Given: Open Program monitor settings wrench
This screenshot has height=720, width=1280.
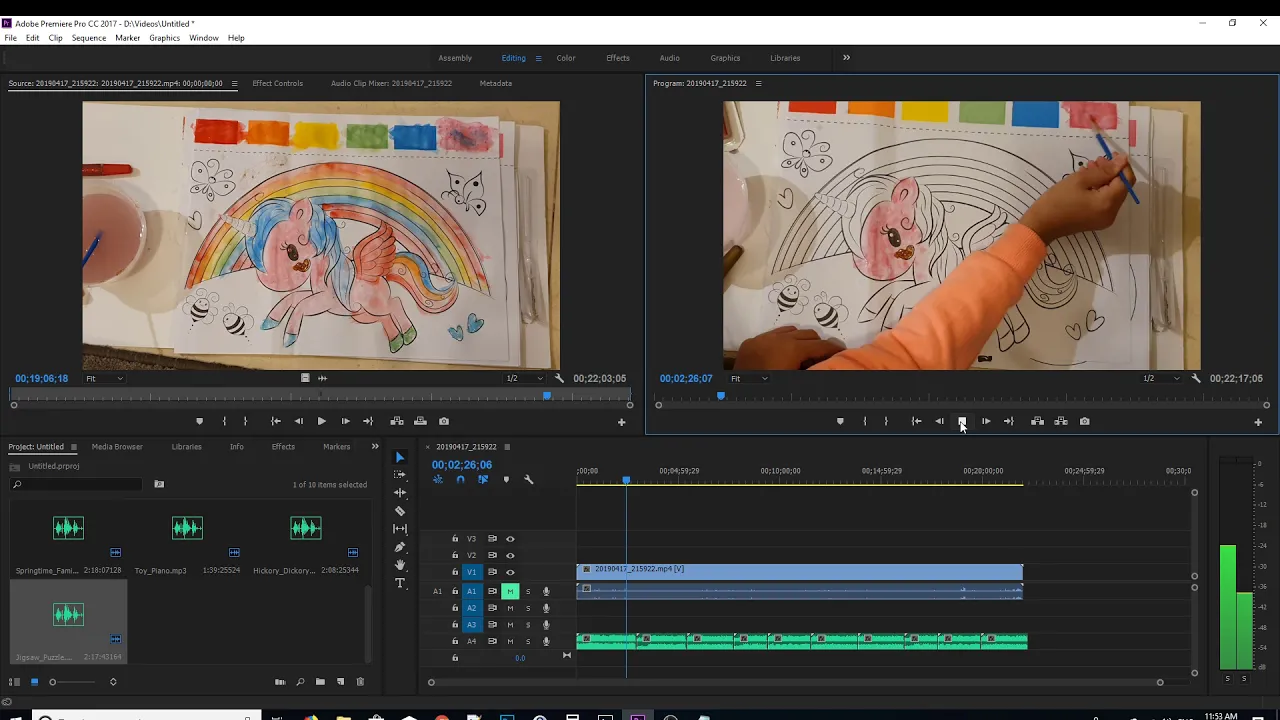Looking at the screenshot, I should click(x=1195, y=378).
